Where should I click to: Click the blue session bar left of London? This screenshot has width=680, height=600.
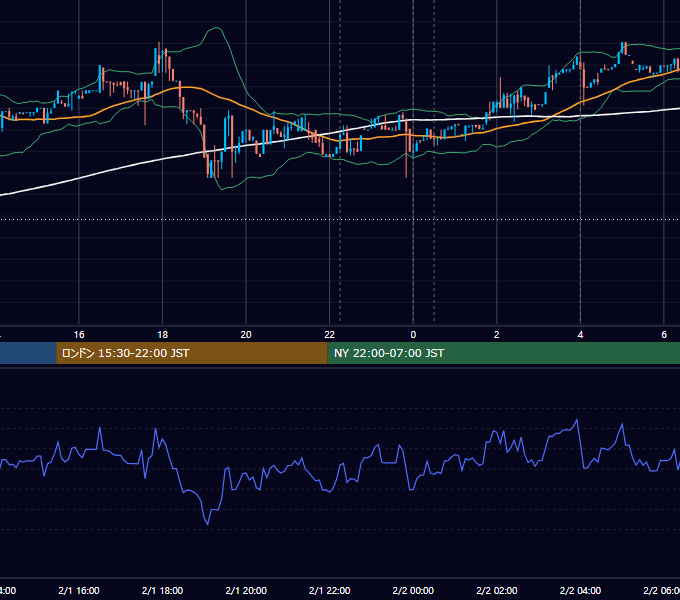pyautogui.click(x=28, y=353)
